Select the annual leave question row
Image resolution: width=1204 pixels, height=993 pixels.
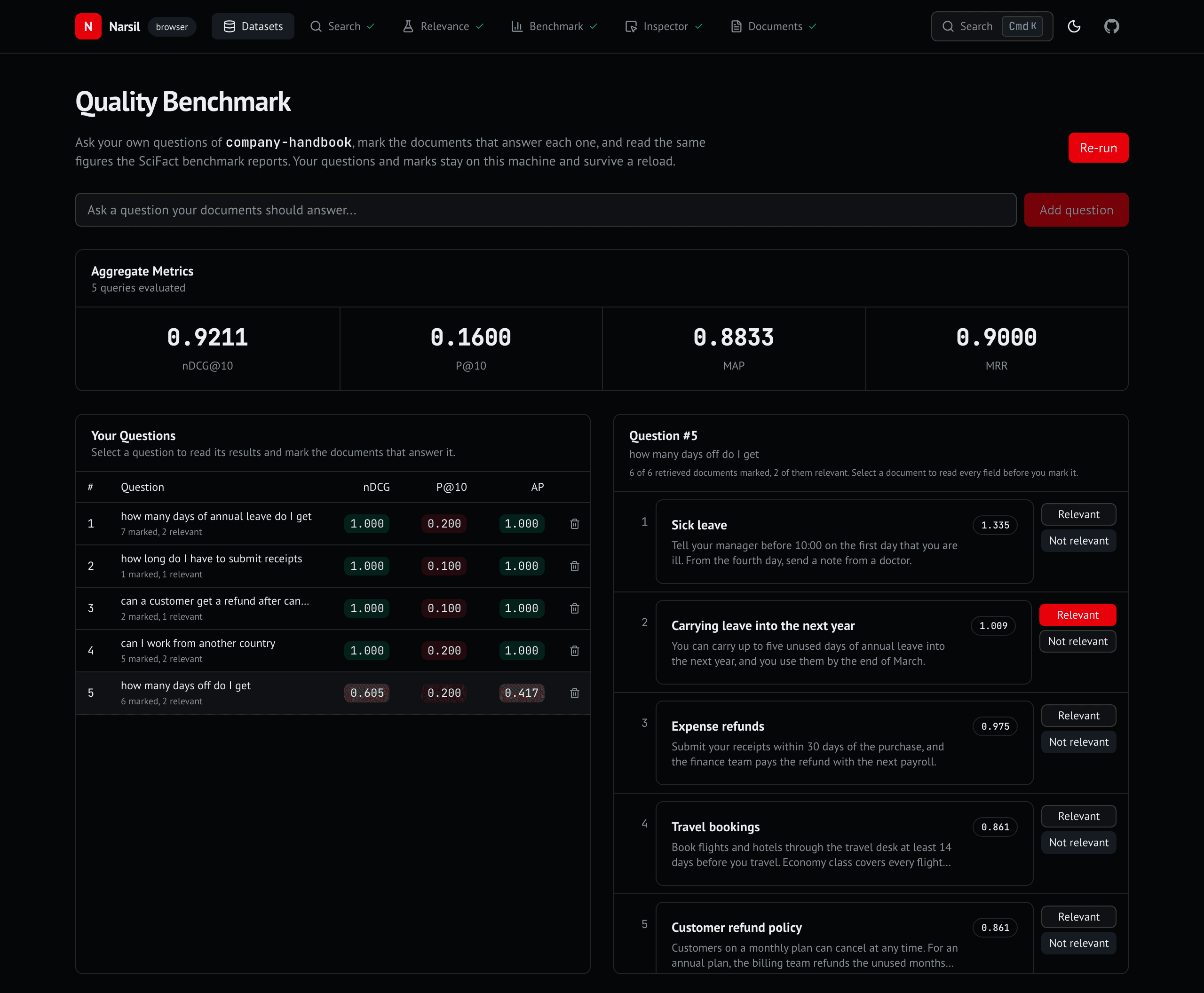click(x=333, y=523)
